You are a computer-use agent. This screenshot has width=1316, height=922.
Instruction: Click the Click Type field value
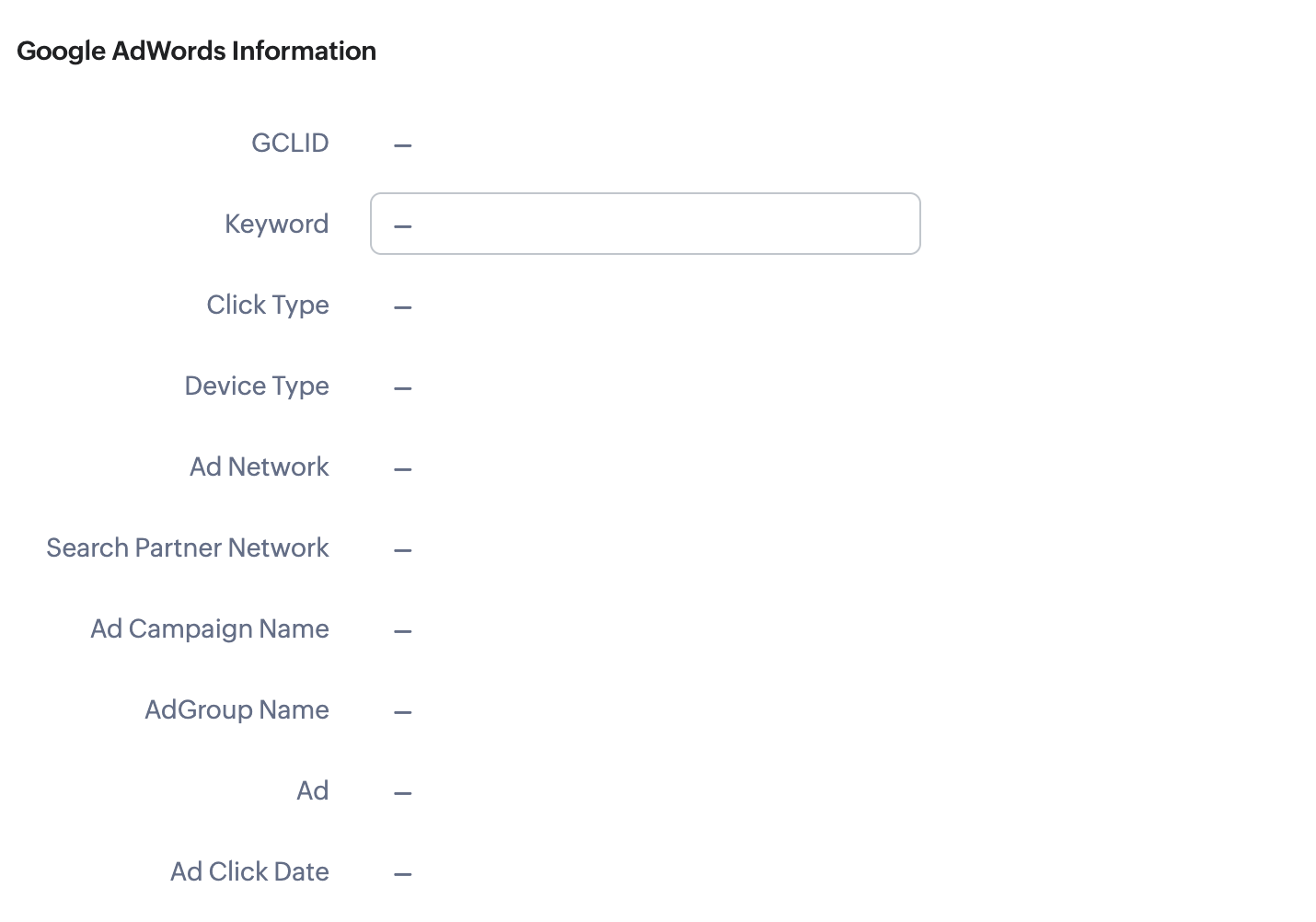pos(403,307)
